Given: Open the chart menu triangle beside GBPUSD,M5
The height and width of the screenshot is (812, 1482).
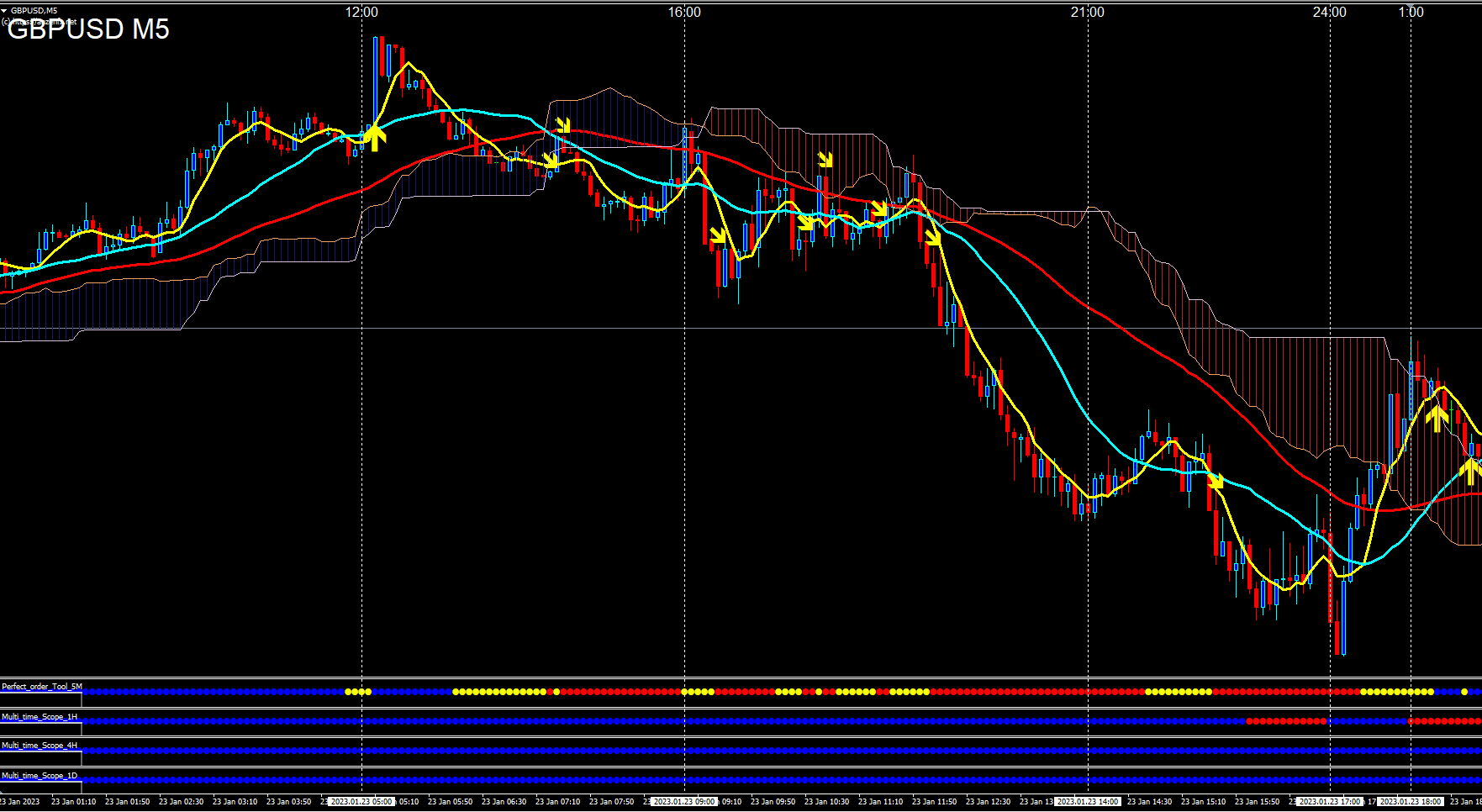Looking at the screenshot, I should (x=4, y=11).
